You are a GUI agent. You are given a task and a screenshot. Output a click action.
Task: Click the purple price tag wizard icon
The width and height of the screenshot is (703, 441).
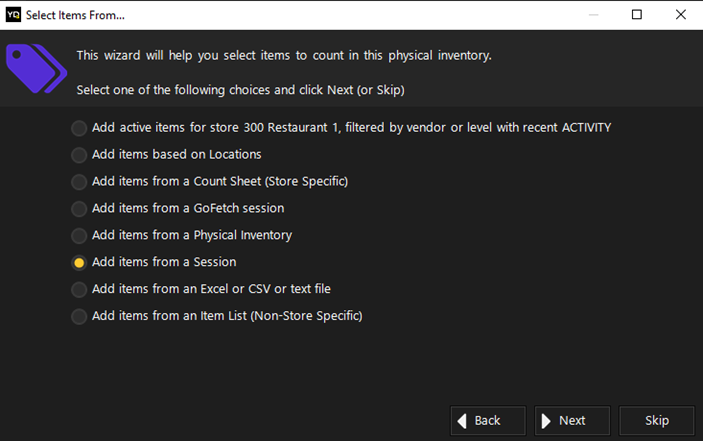36,69
